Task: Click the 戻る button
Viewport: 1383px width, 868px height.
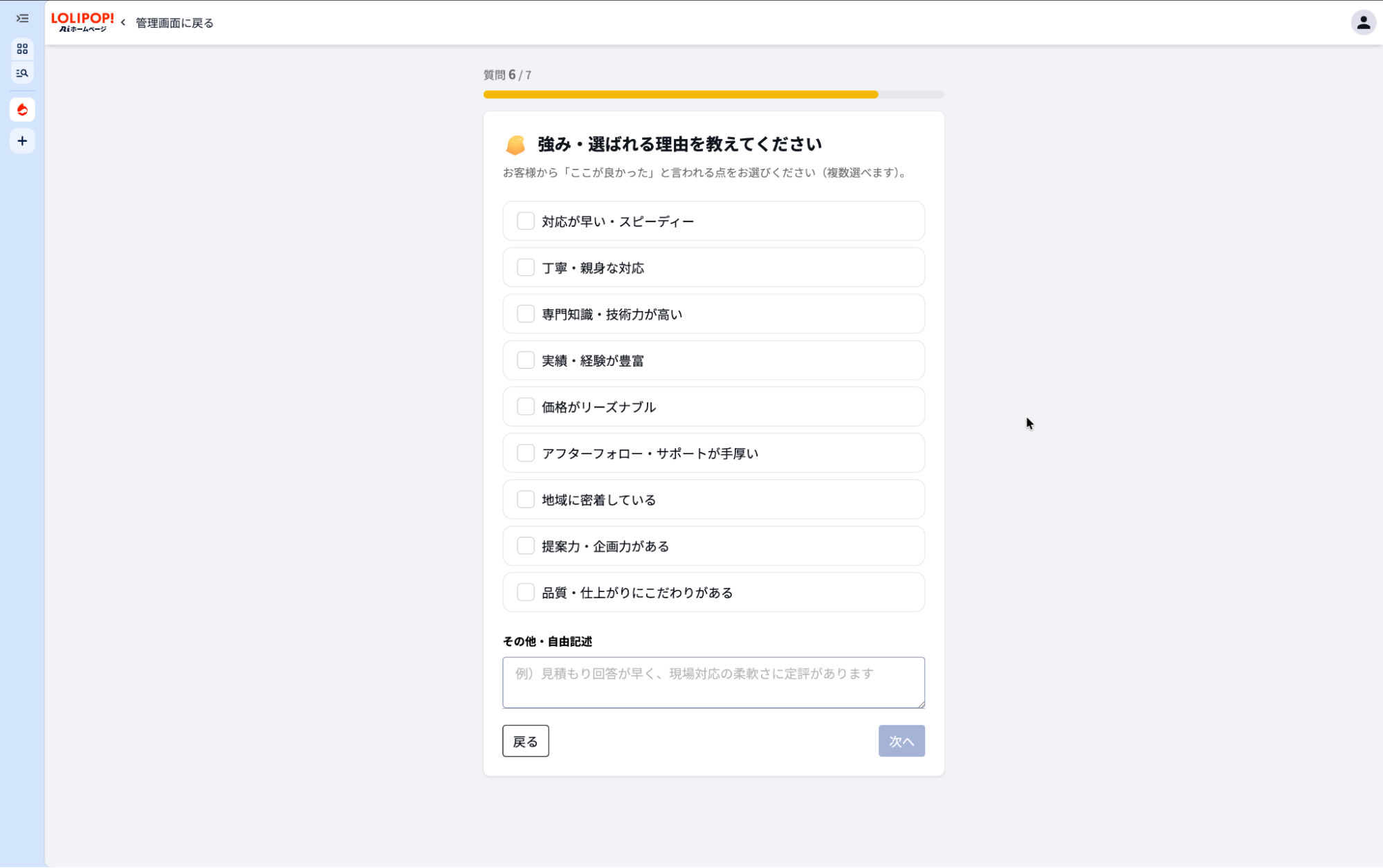Action: click(x=525, y=741)
